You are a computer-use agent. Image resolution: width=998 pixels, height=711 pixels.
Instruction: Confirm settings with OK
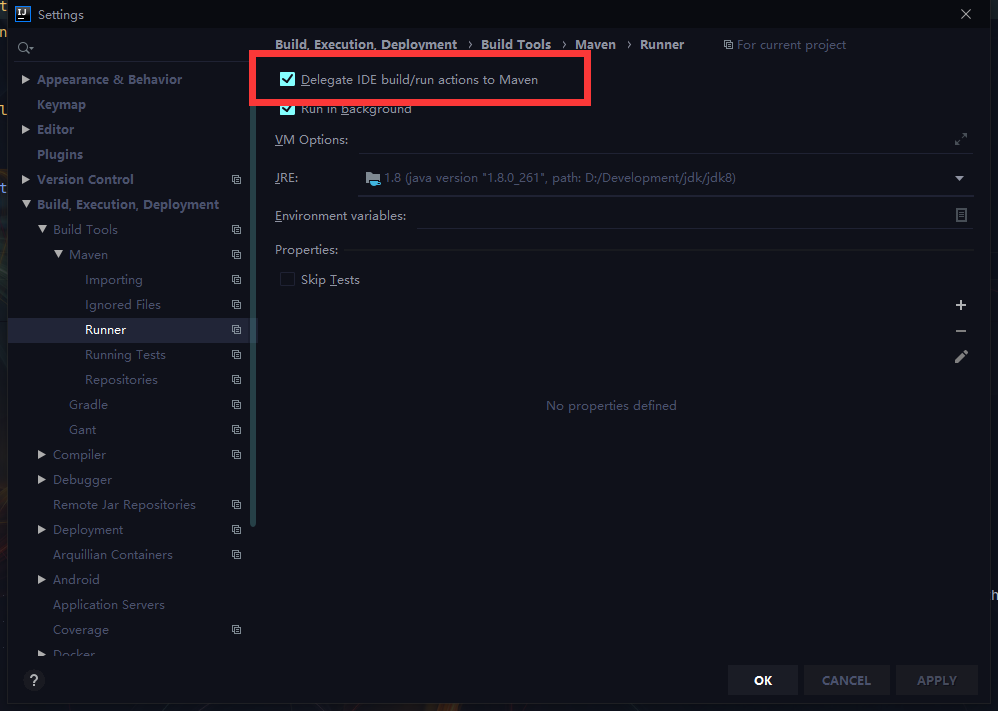(762, 680)
